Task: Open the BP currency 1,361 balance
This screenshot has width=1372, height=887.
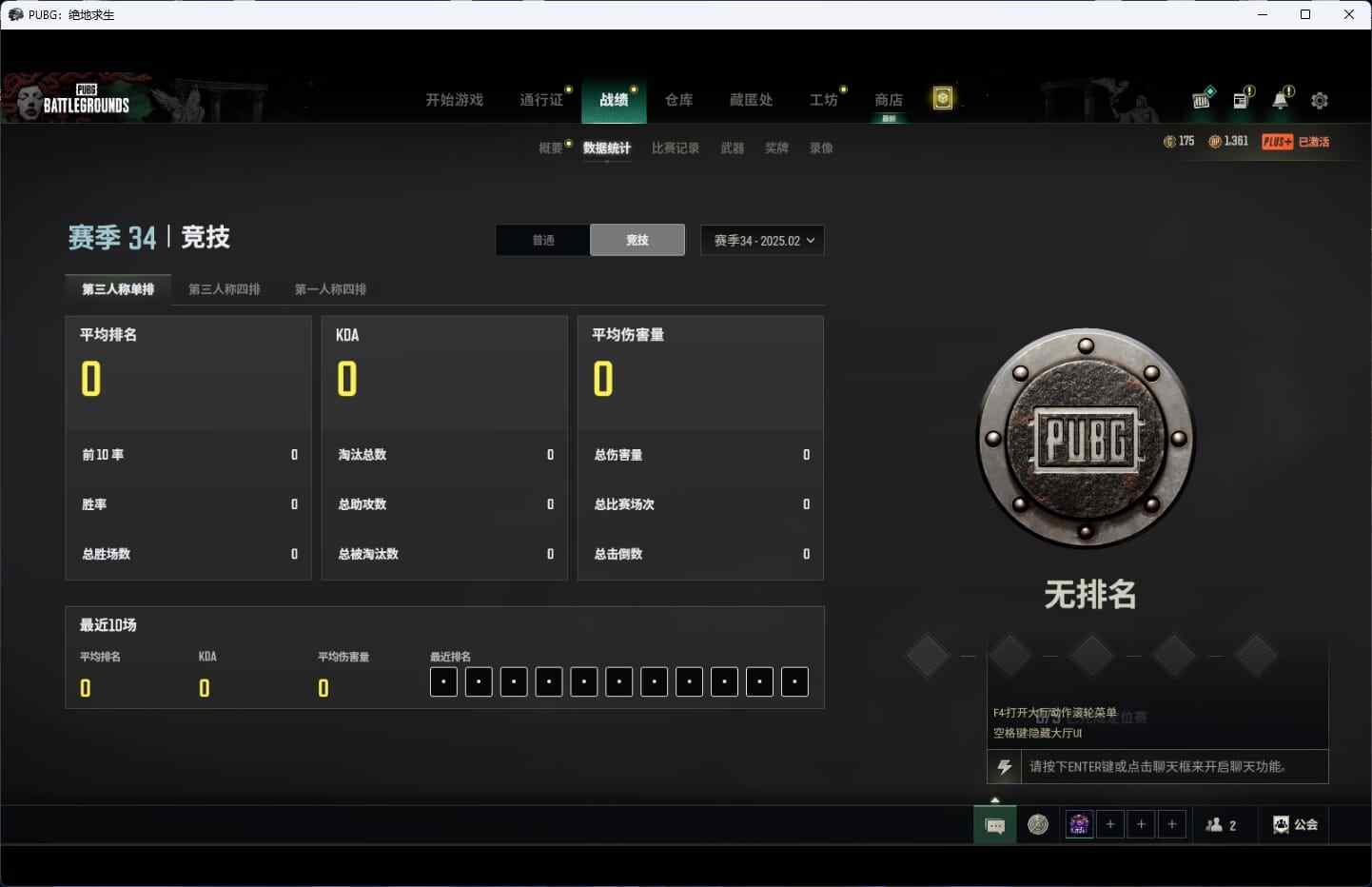Action: [1228, 141]
